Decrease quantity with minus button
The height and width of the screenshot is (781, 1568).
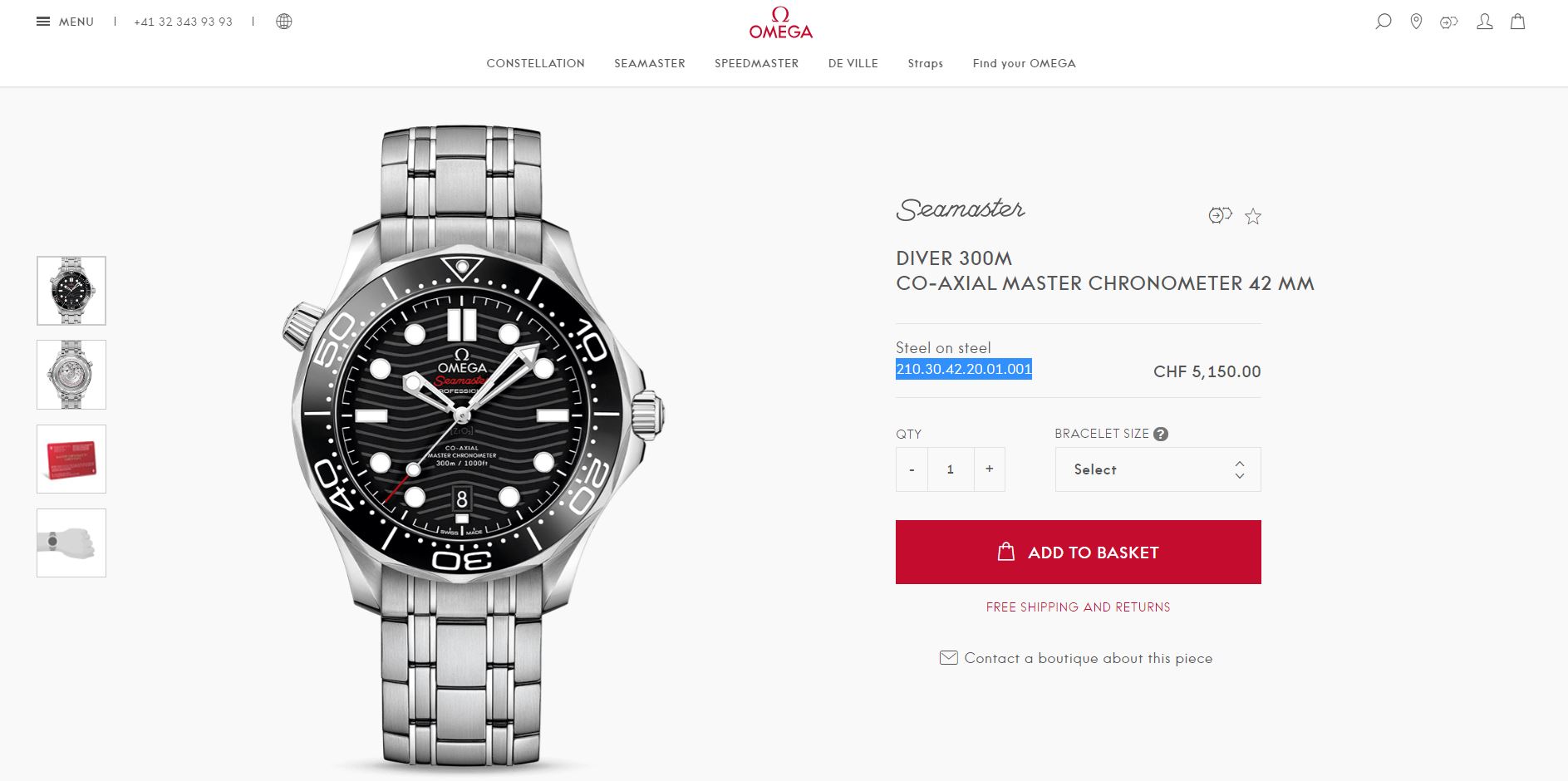pos(912,469)
